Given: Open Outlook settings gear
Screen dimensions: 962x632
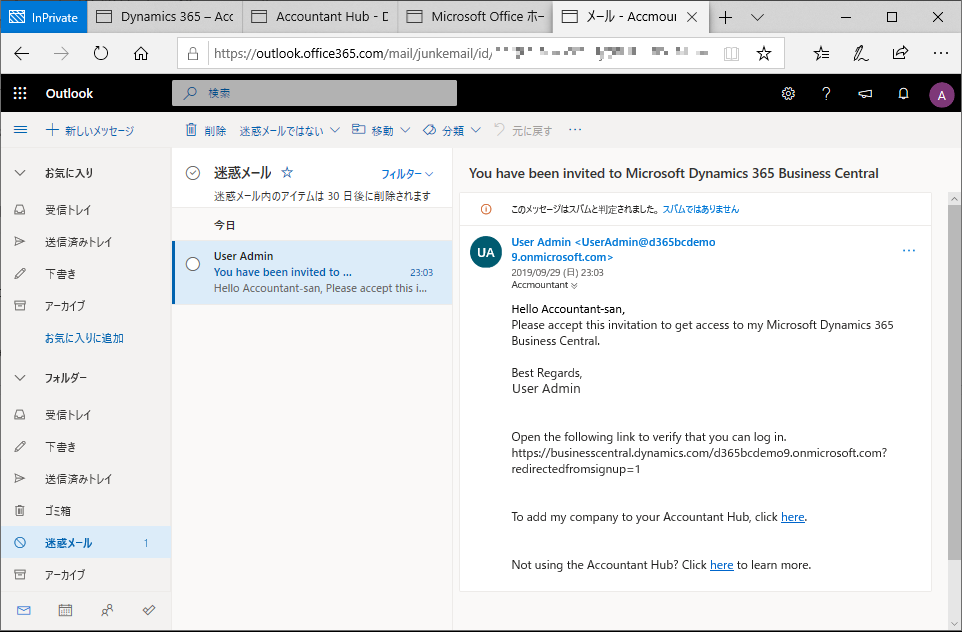Looking at the screenshot, I should (x=788, y=93).
